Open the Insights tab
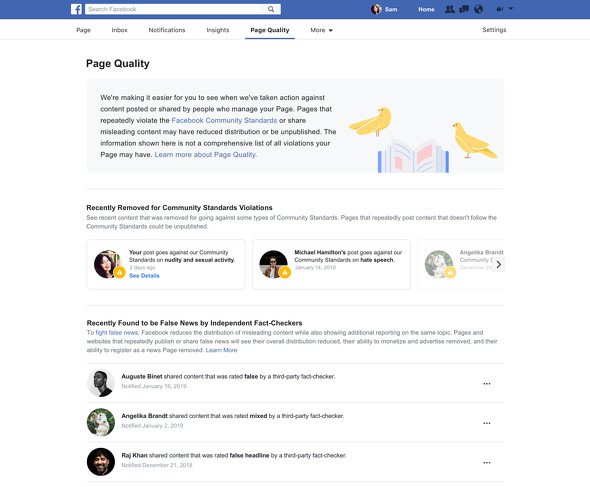This screenshot has width=590, height=487. tap(217, 30)
